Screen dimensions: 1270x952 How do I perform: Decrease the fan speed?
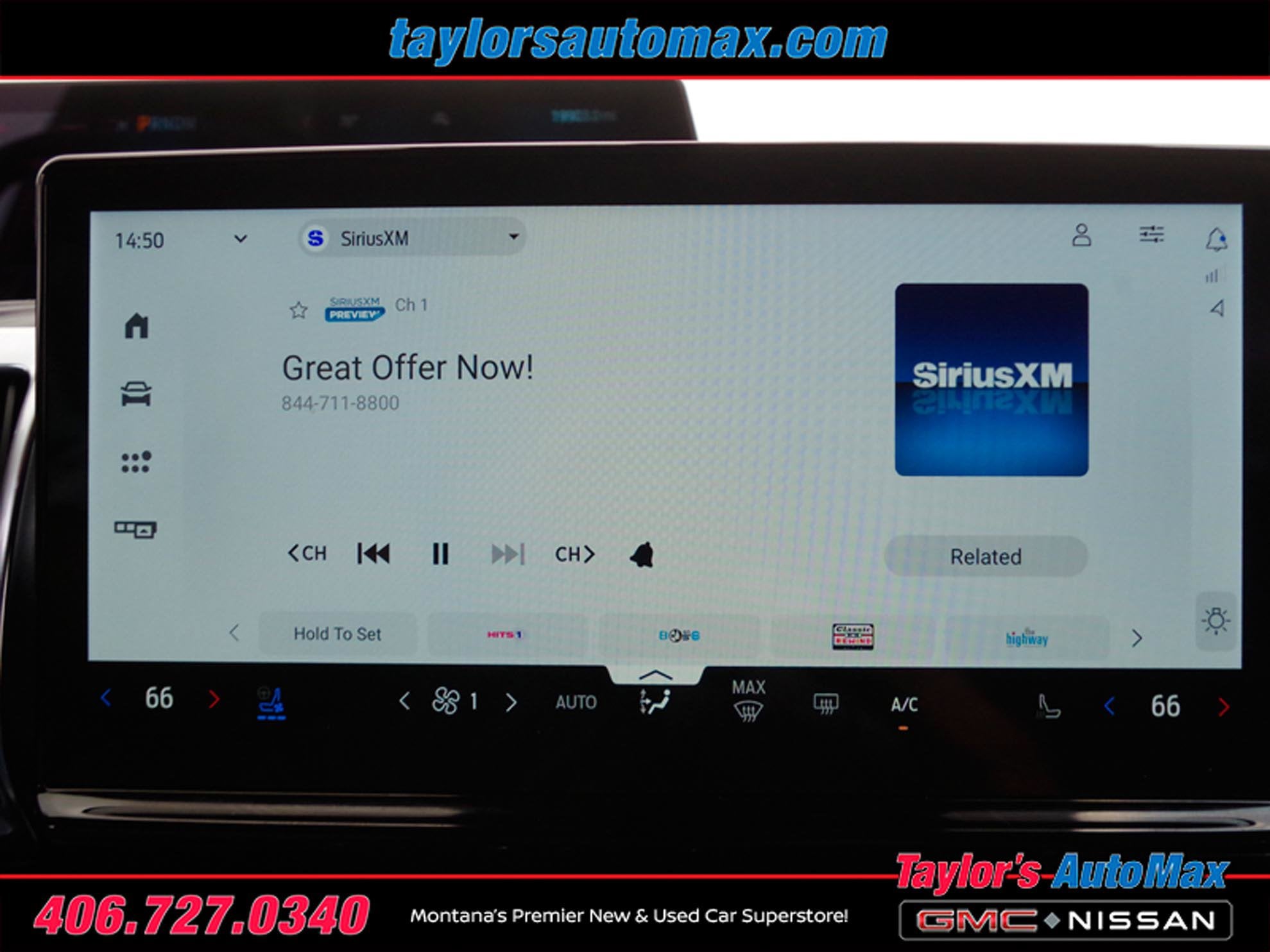[x=404, y=701]
